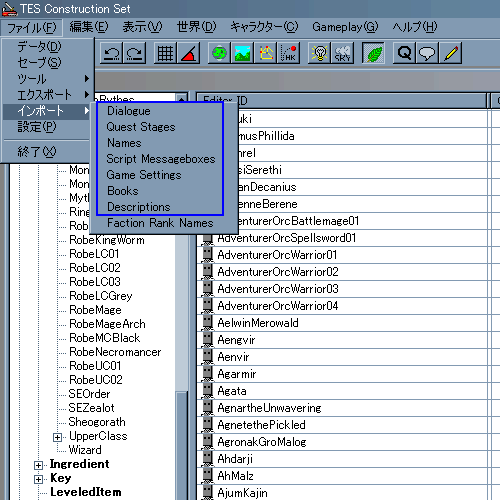
Task: Click the Redo toolbar icon
Action: tap(135, 53)
